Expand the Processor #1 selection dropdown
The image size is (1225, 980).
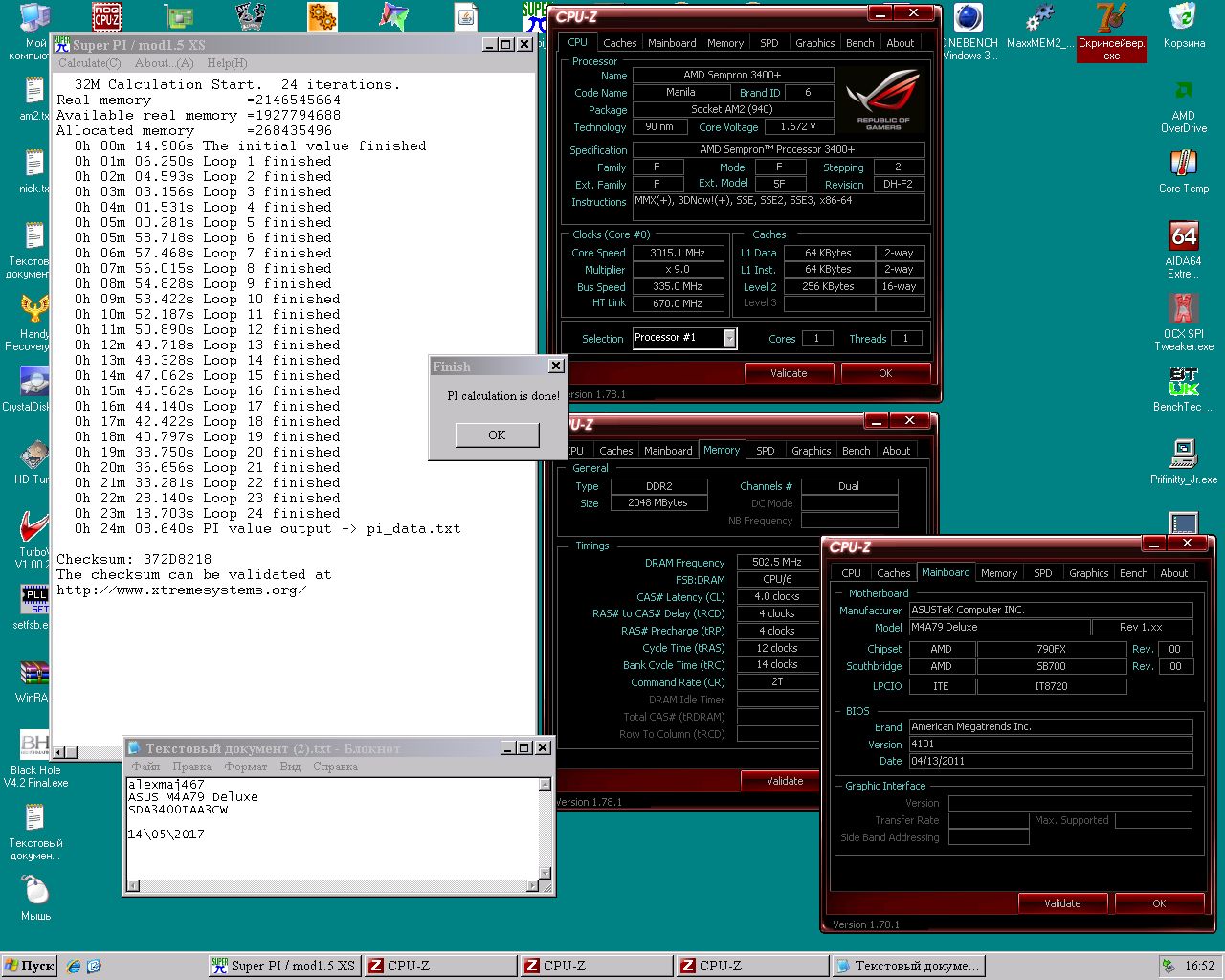[x=729, y=338]
